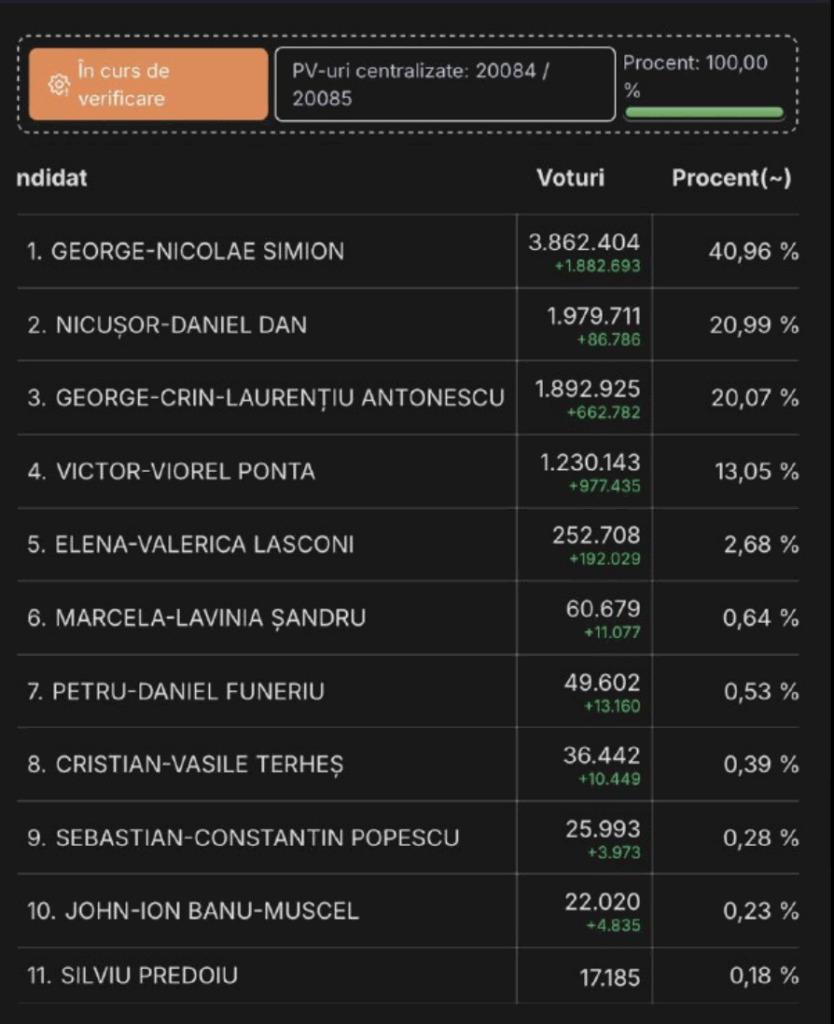834x1024 pixels.
Task: Click the "Procent: 100,00 %" label
Action: [x=696, y=75]
